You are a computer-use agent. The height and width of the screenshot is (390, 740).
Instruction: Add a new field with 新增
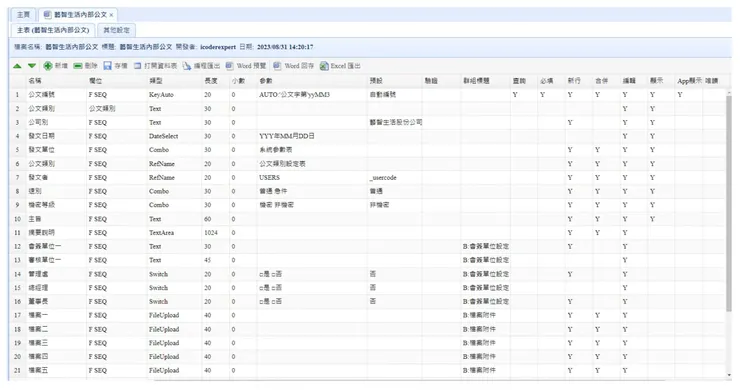(56, 66)
